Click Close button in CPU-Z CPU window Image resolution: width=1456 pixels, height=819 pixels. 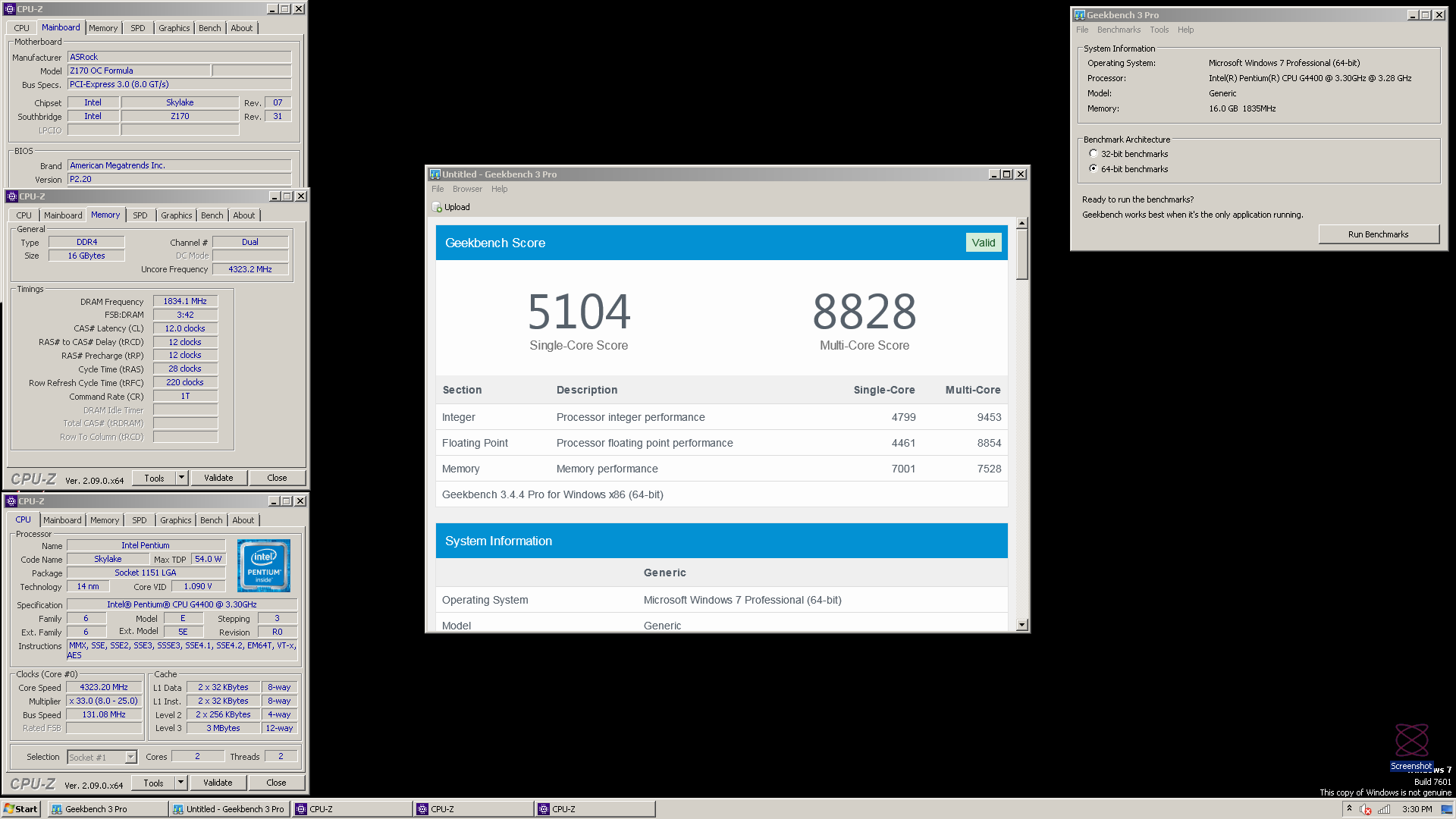(x=276, y=783)
